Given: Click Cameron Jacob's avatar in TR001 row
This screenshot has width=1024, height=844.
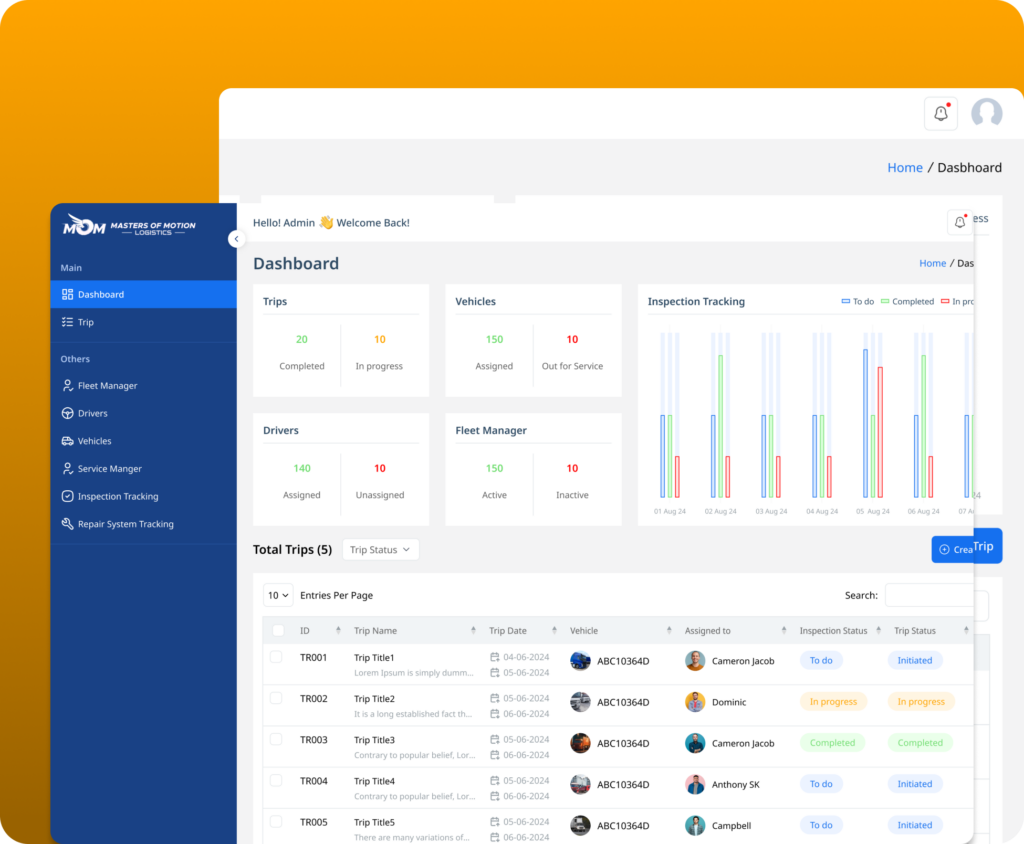Looking at the screenshot, I should click(695, 661).
